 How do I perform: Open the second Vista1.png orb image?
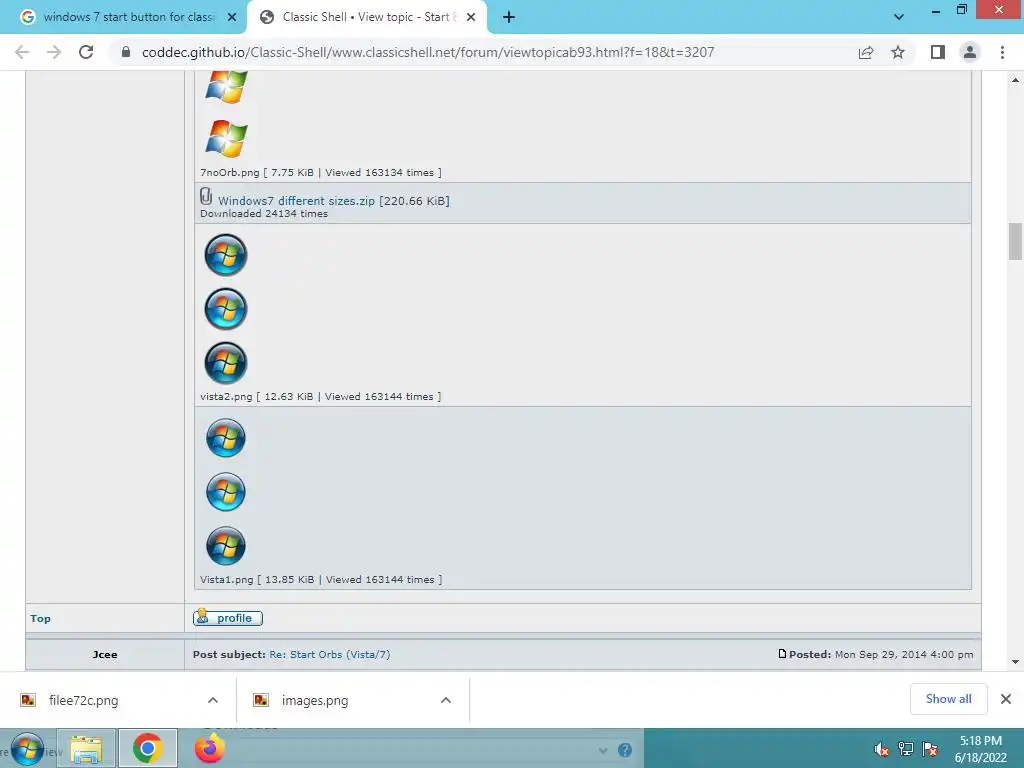click(x=226, y=492)
